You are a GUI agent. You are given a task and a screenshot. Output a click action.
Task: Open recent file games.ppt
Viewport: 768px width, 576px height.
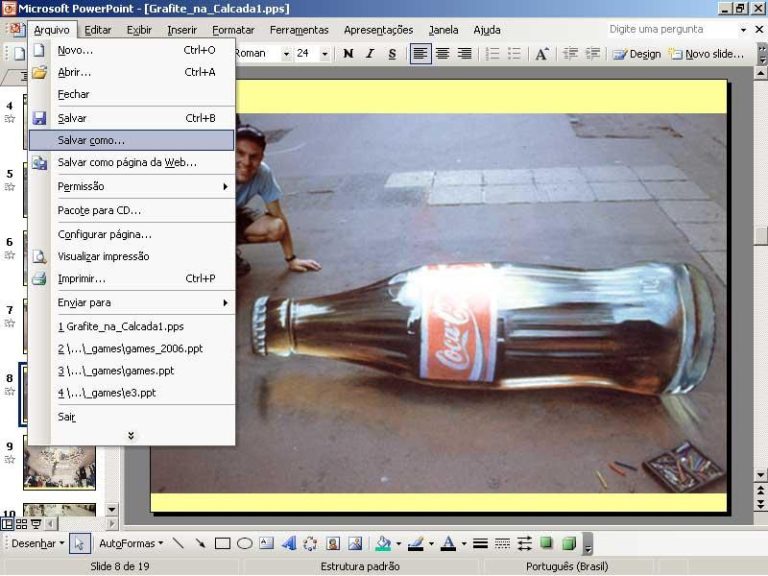coord(131,371)
